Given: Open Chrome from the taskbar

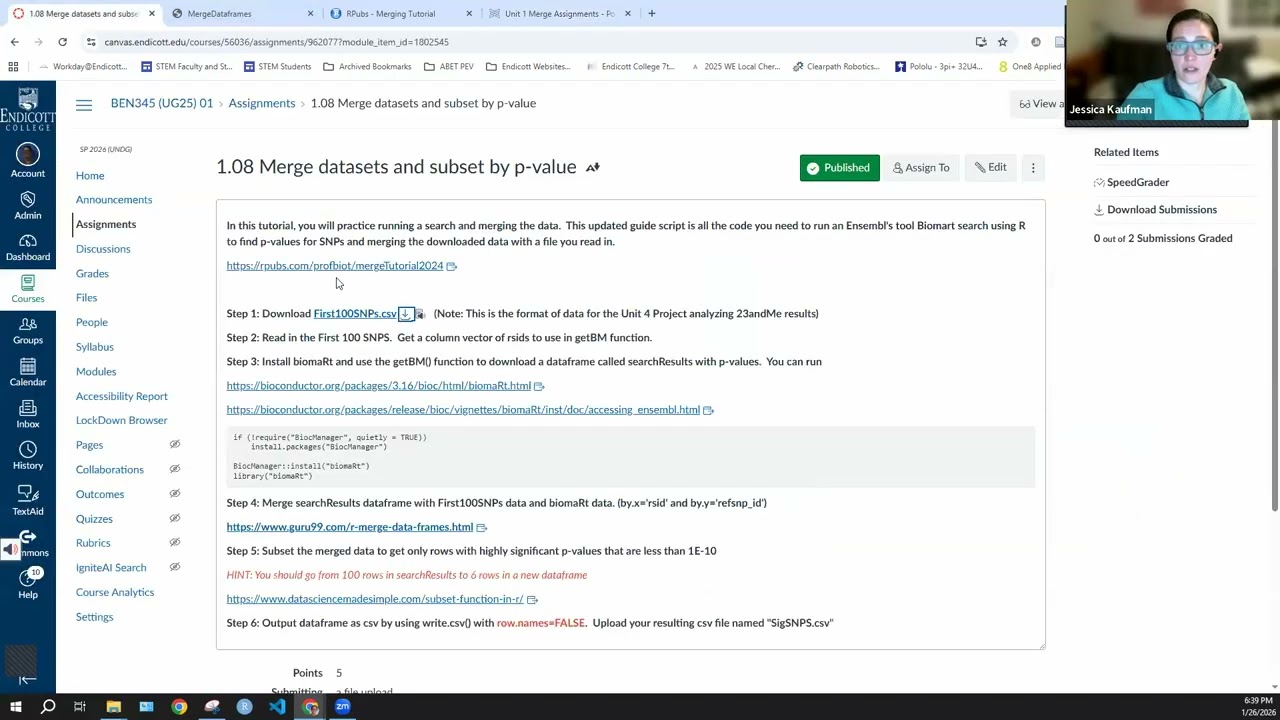Looking at the screenshot, I should pos(179,707).
